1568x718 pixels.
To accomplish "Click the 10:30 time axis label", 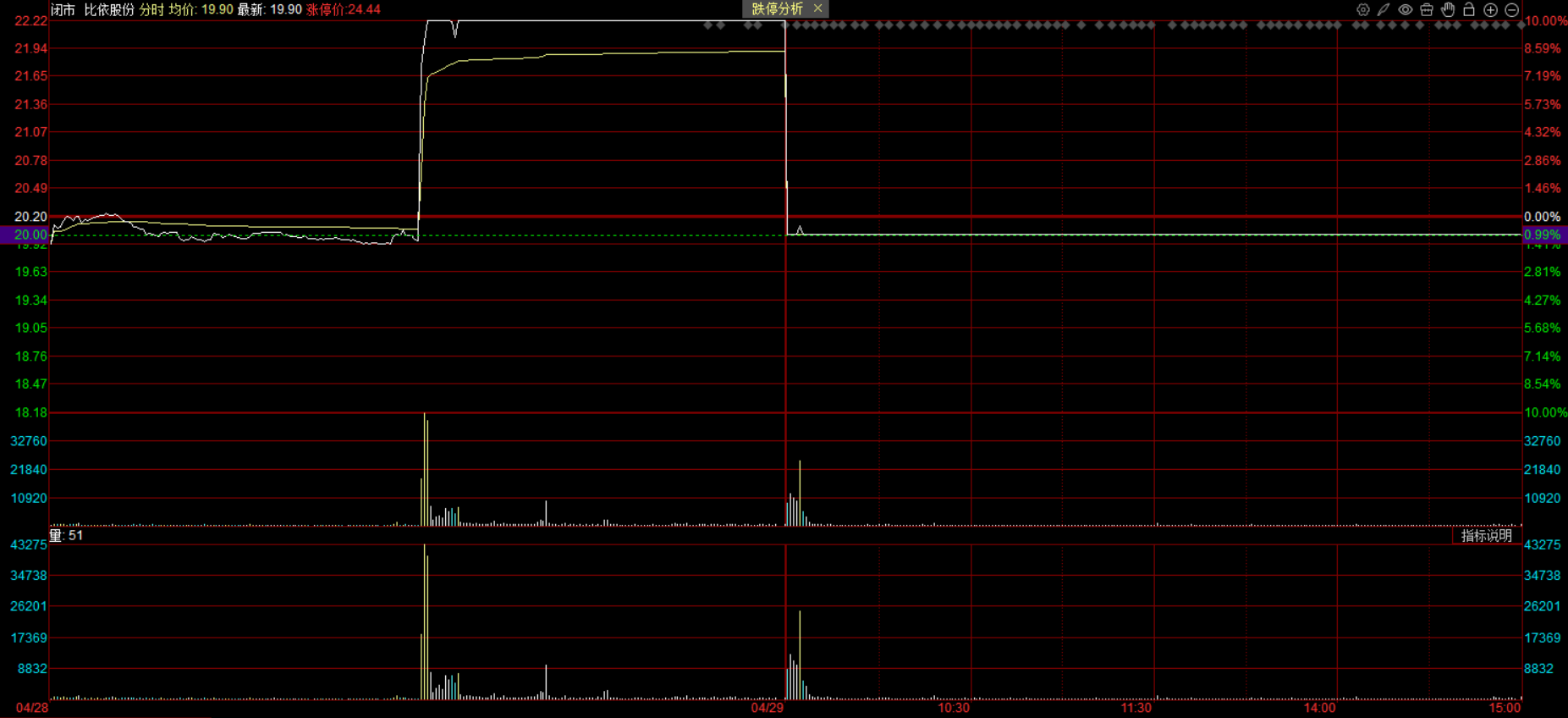I will click(953, 708).
